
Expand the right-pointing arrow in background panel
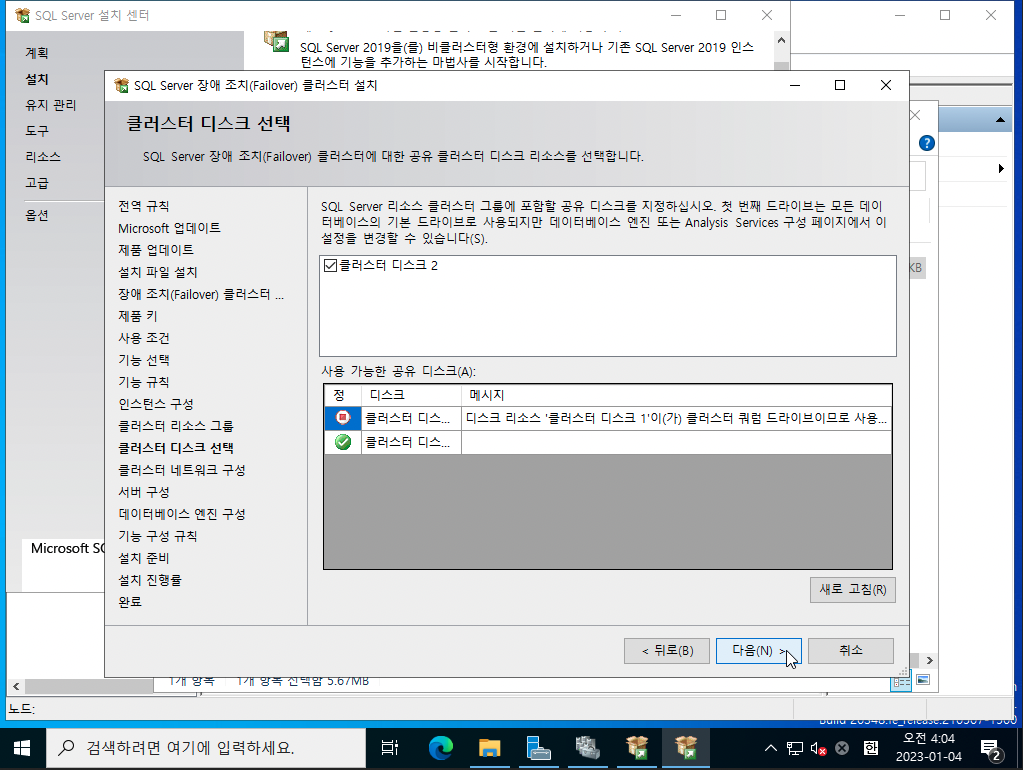pos(1001,169)
